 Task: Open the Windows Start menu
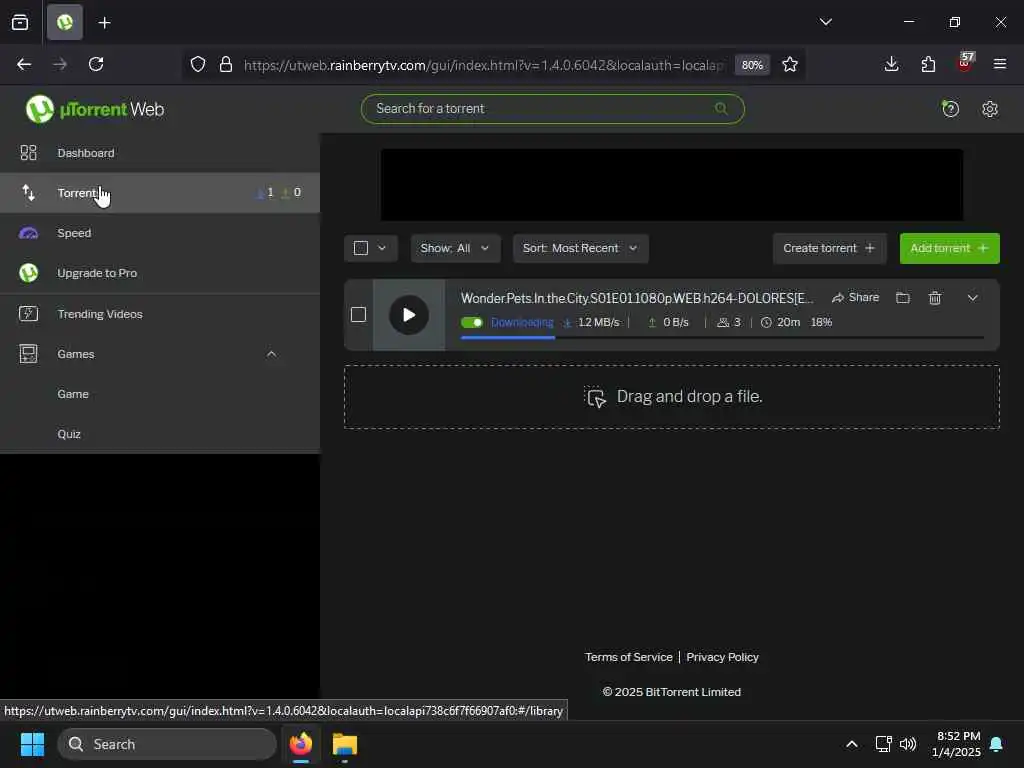pyautogui.click(x=32, y=744)
